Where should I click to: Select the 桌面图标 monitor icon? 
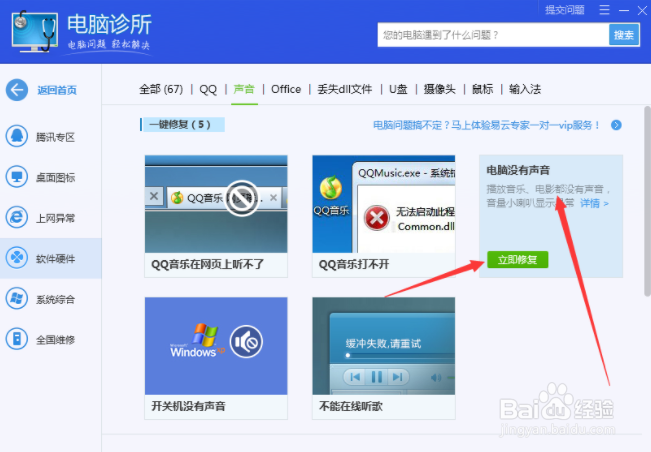(x=17, y=177)
